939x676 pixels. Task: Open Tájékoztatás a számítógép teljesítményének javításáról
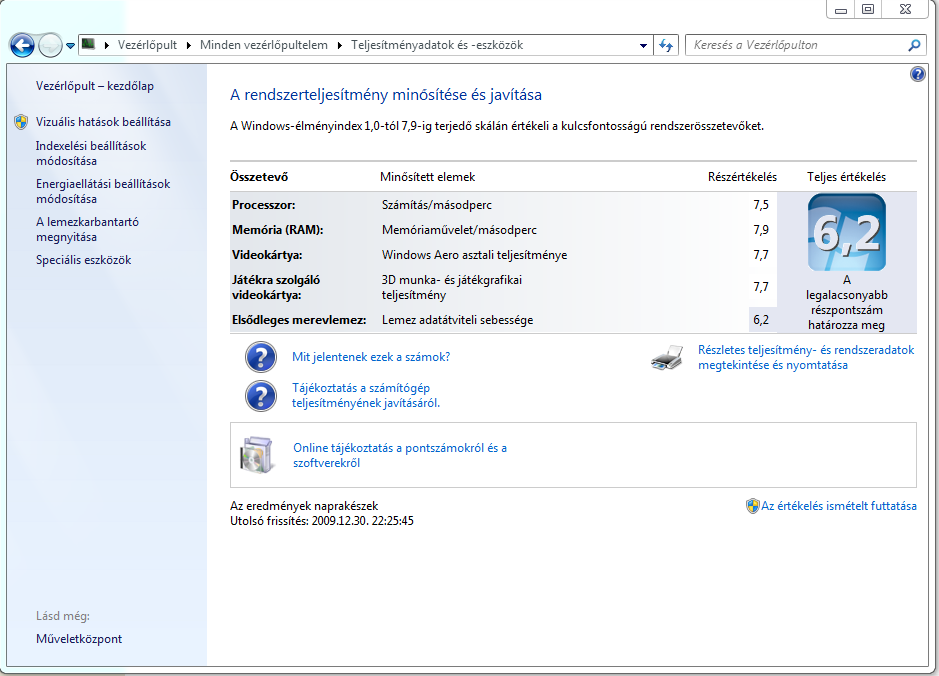point(366,395)
